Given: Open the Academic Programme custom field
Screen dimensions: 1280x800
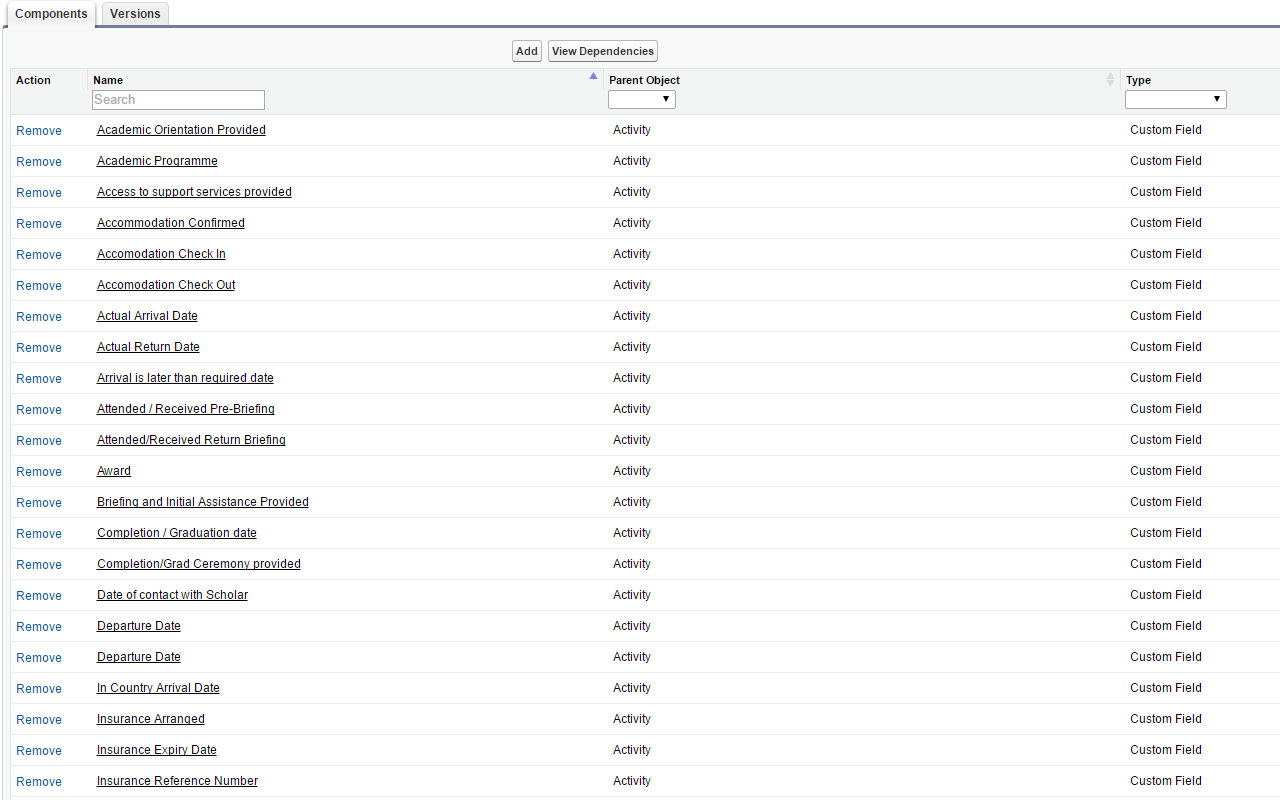Looking at the screenshot, I should click(x=157, y=160).
